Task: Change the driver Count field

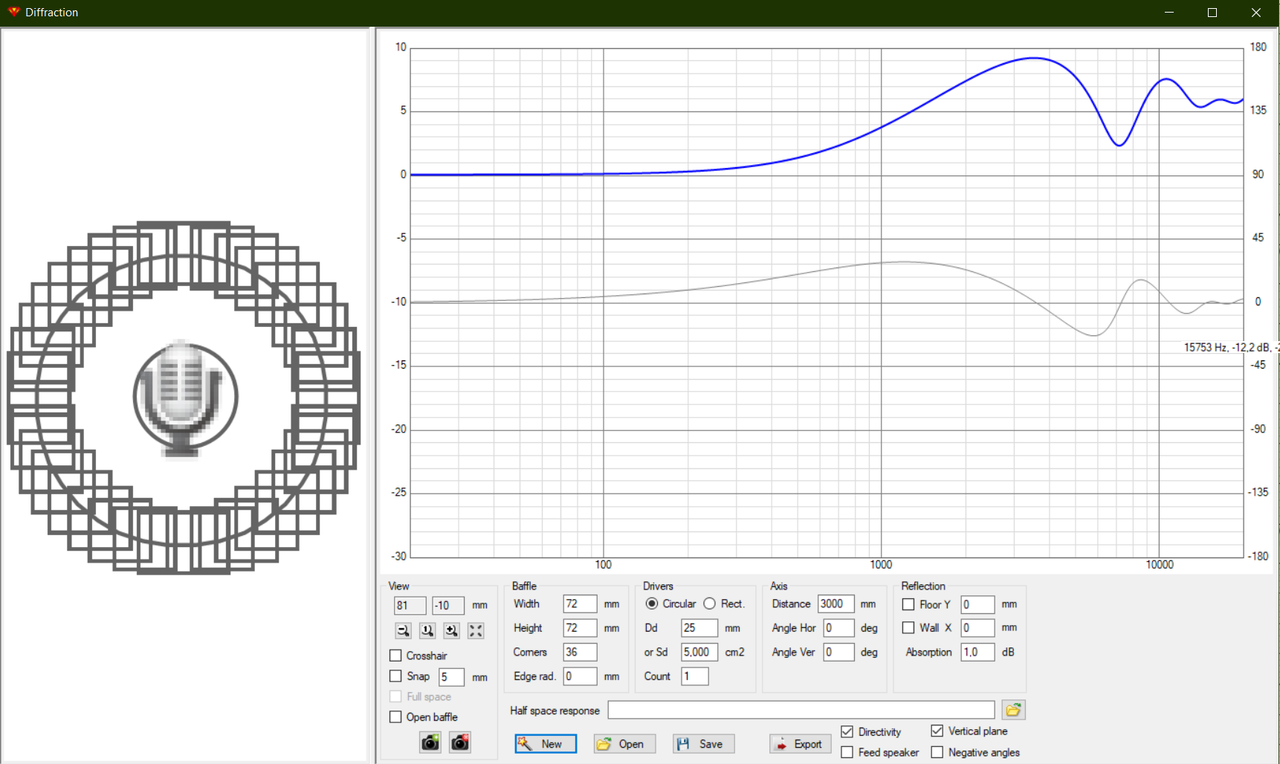Action: [695, 676]
